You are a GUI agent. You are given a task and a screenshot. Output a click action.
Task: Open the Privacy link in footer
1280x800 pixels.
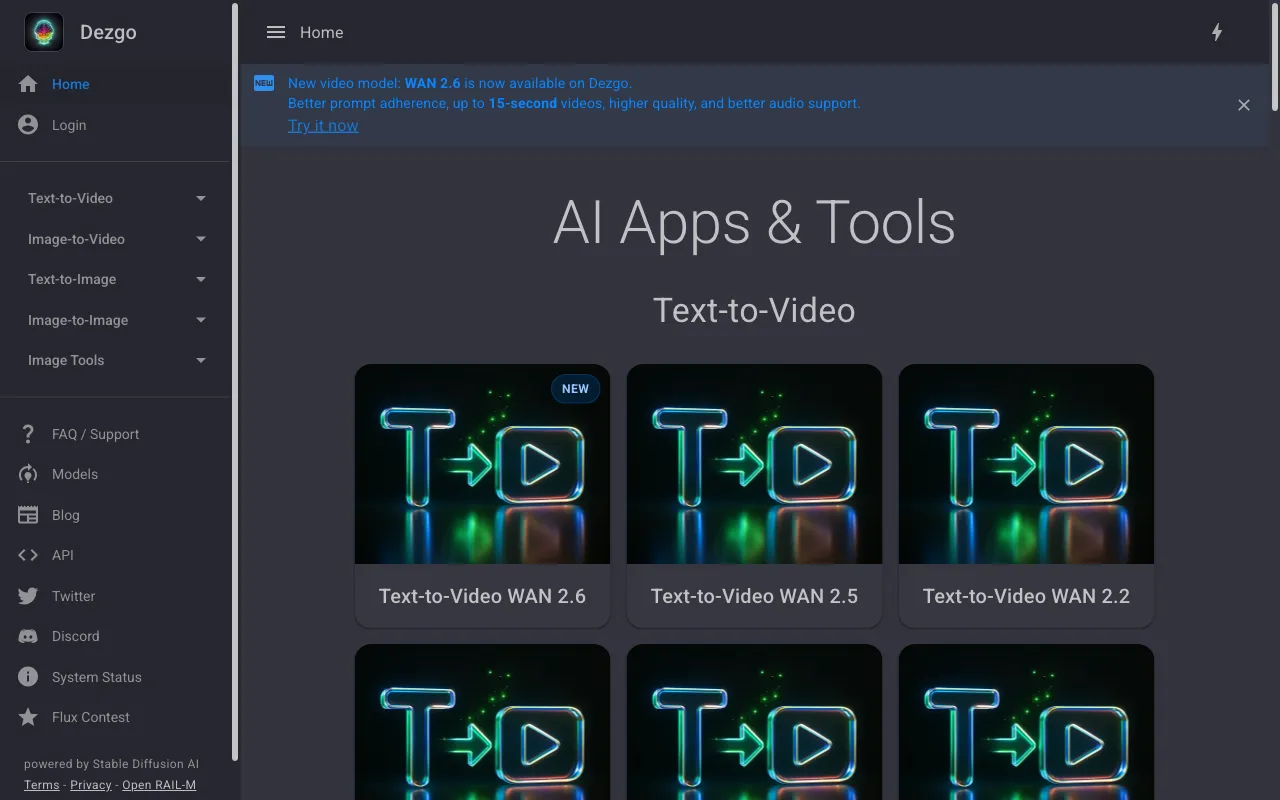click(91, 785)
